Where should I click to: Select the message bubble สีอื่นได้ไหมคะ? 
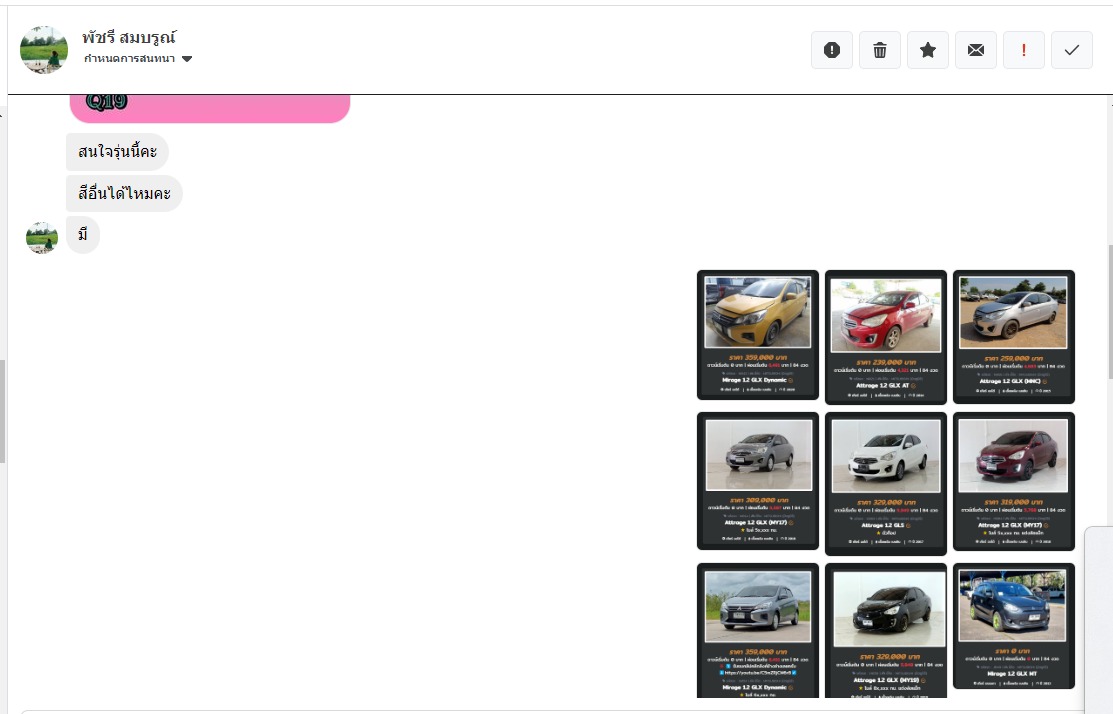124,193
